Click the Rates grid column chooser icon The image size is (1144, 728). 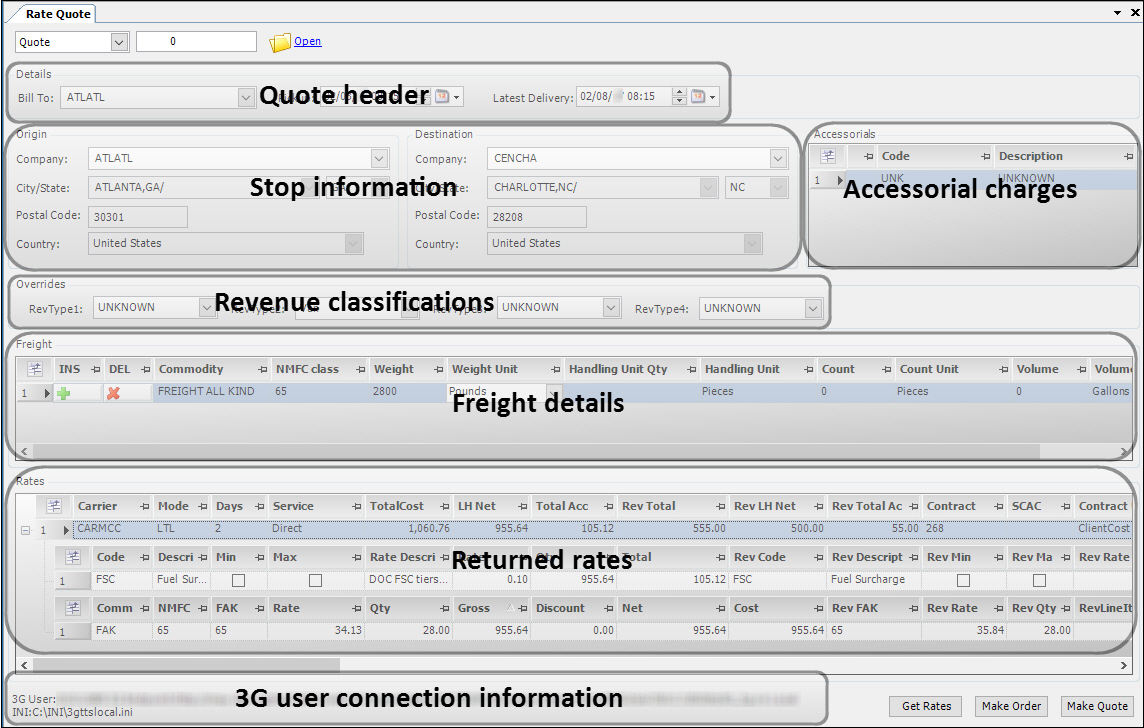click(x=55, y=506)
